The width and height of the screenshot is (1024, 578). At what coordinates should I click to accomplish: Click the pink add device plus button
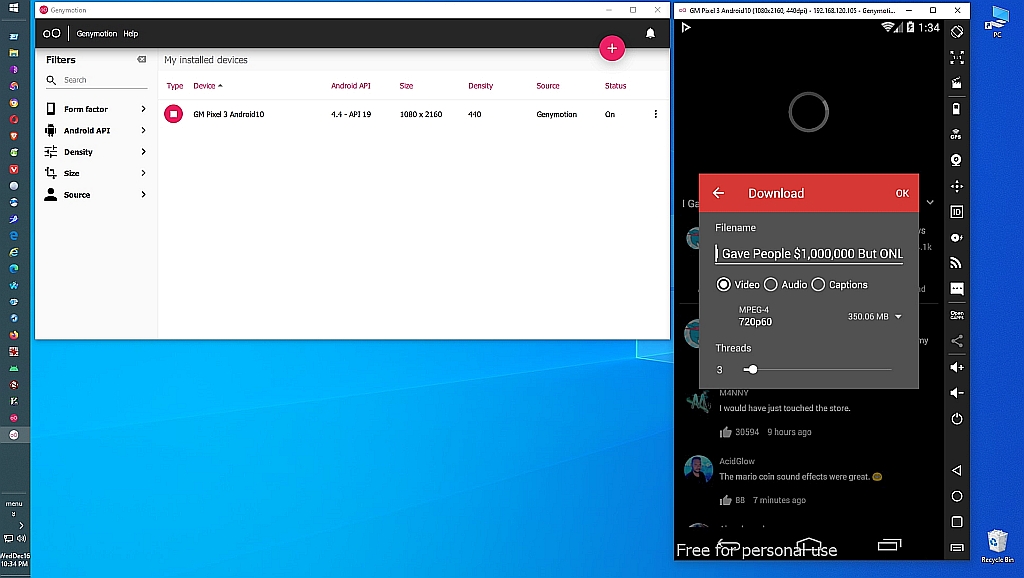click(612, 48)
